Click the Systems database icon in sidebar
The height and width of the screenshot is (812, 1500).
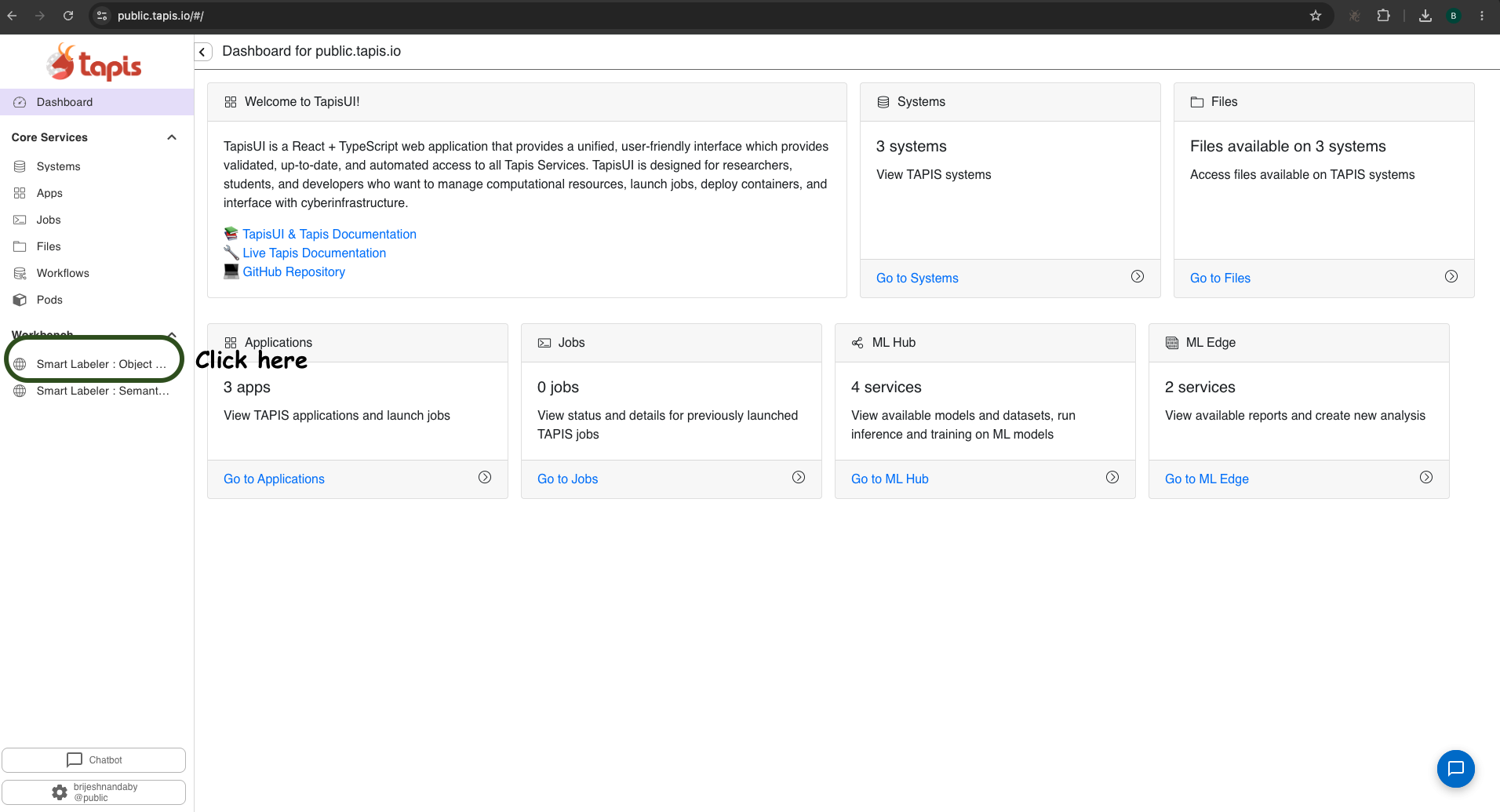click(x=20, y=166)
